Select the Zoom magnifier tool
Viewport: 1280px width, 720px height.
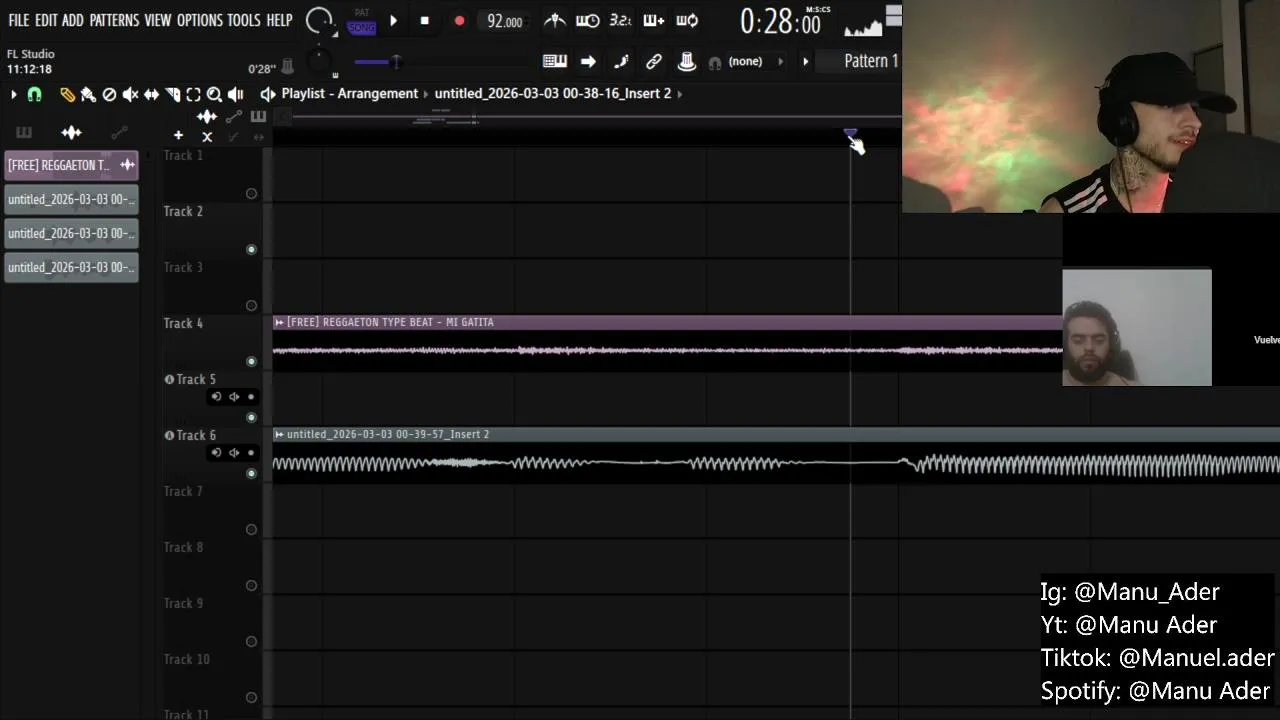click(x=214, y=94)
